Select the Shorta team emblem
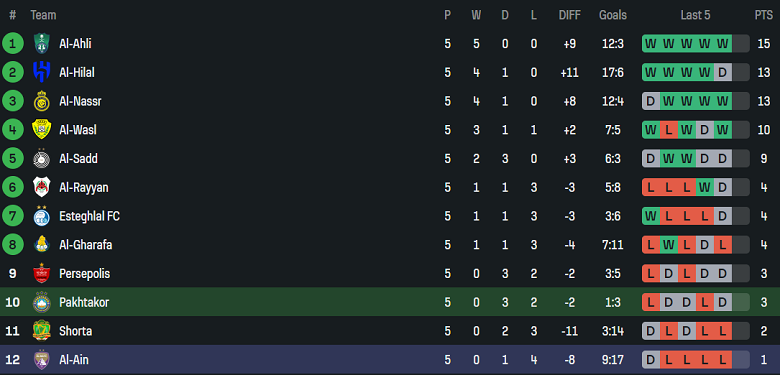Viewport: 780px width, 375px height. (41, 331)
